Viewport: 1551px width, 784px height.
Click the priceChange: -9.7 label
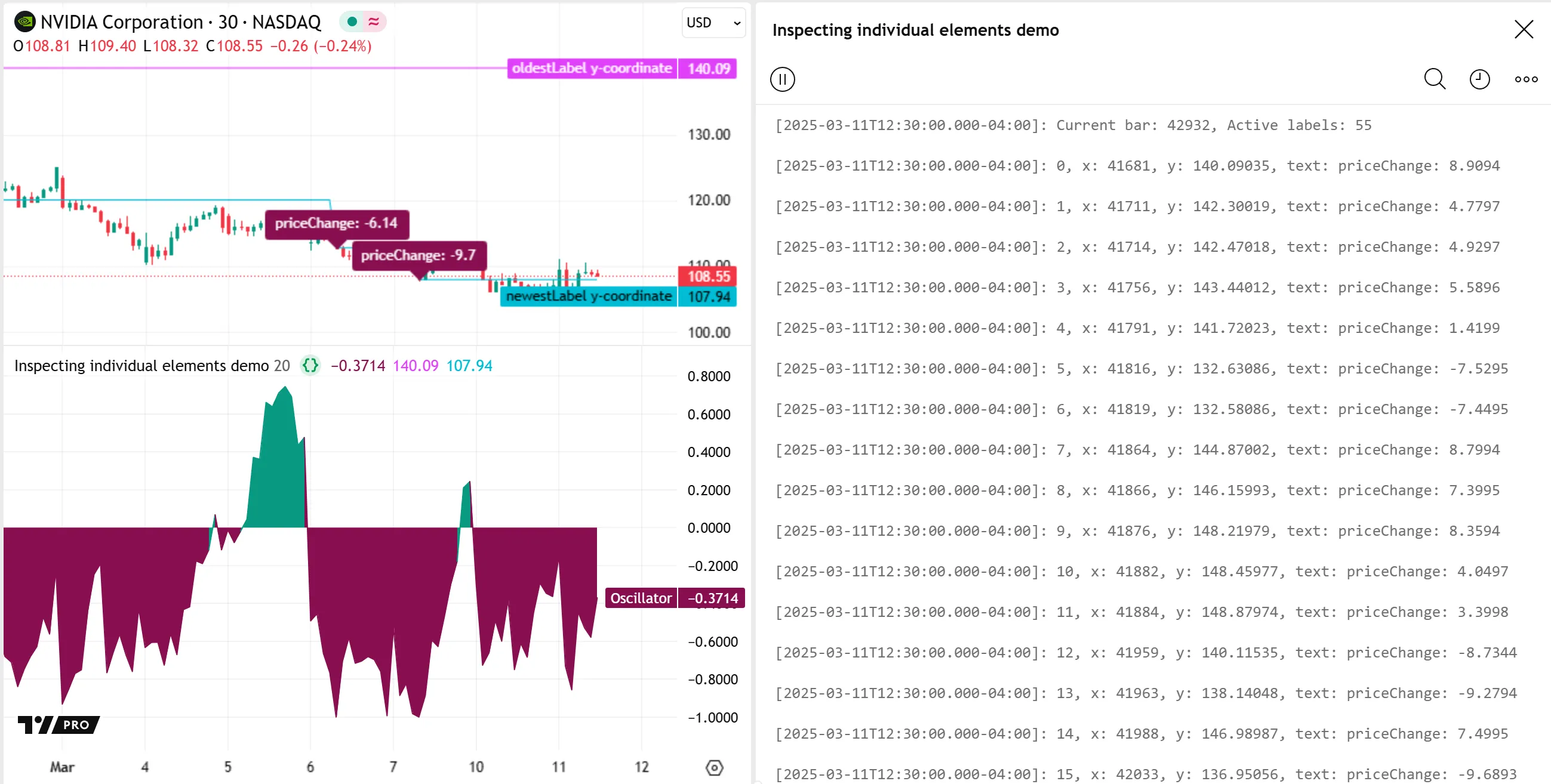click(x=418, y=255)
